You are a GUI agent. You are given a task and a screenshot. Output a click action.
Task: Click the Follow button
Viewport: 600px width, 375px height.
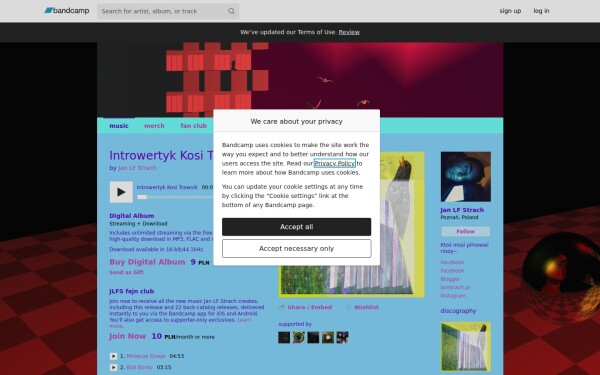(465, 232)
